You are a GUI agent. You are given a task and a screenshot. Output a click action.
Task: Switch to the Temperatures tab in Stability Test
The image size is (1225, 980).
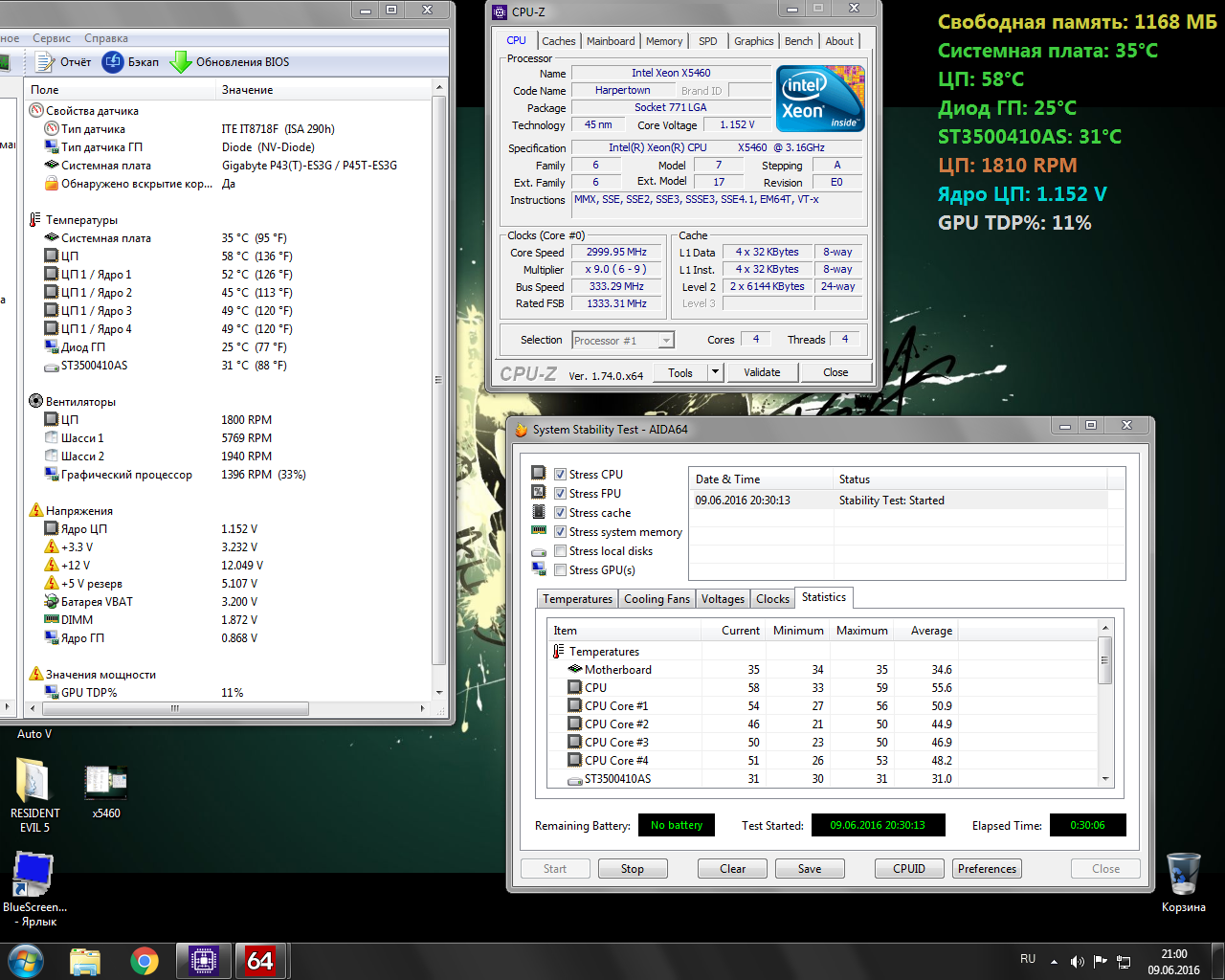click(577, 599)
